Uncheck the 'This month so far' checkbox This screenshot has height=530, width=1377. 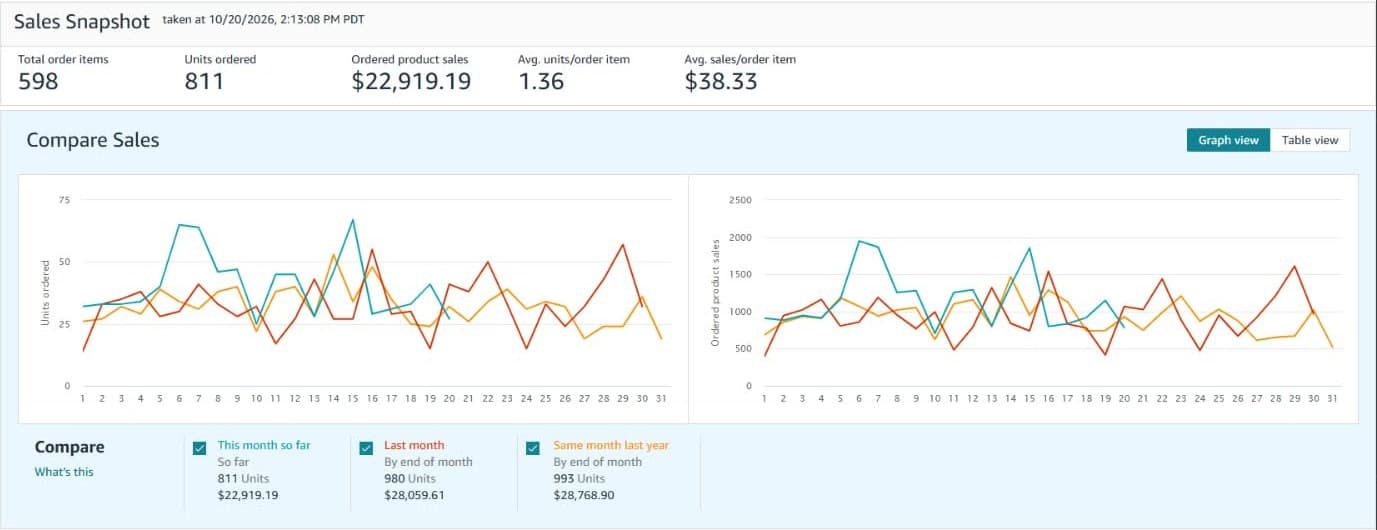[200, 448]
